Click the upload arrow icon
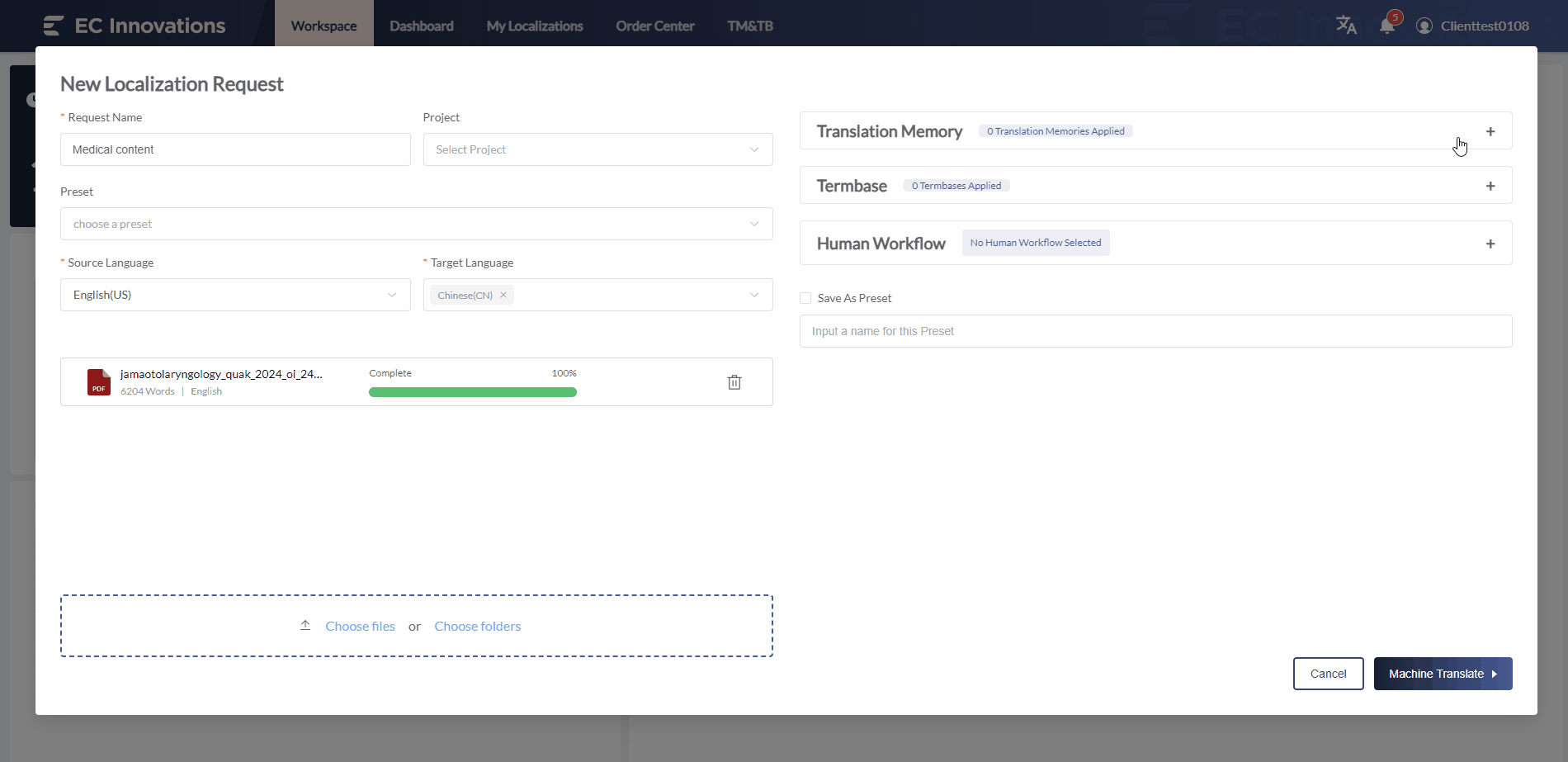 [x=305, y=626]
